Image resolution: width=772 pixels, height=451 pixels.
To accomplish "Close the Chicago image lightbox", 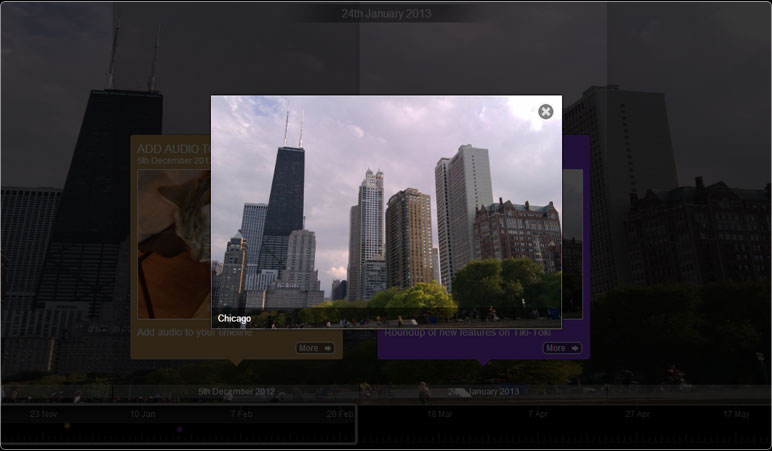I will (545, 112).
